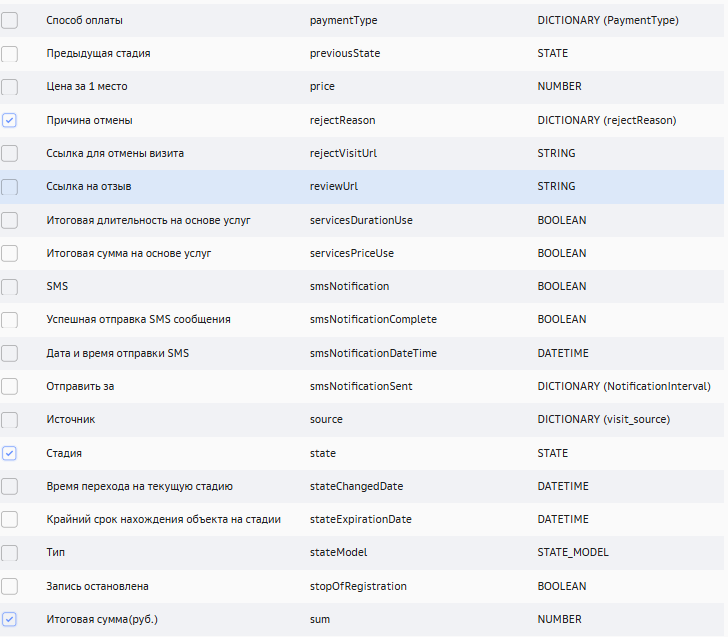Click 'Крайний срок нахождения объекта на стадии' label
Image resolution: width=728 pixels, height=637 pixels.
click(x=163, y=519)
